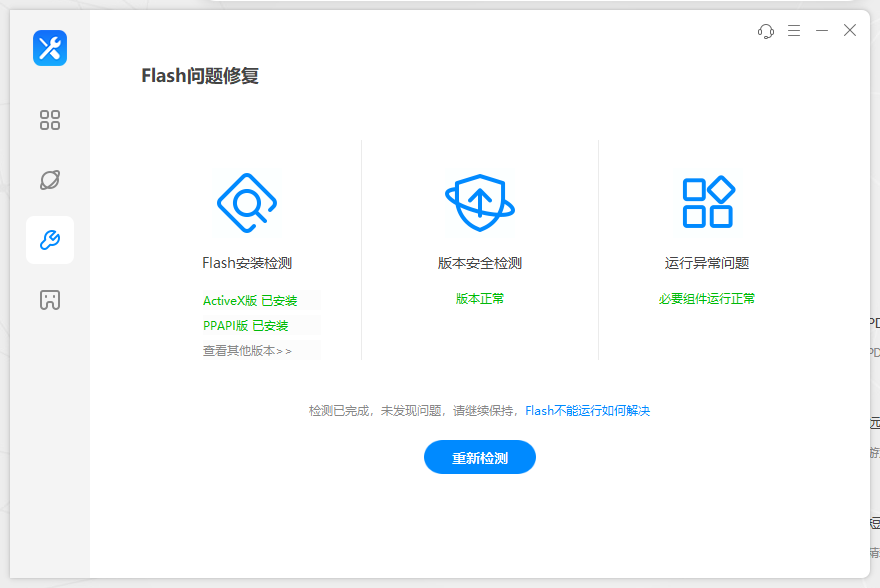Select the wrench repair sidebar icon
The height and width of the screenshot is (588, 880).
pos(50,240)
